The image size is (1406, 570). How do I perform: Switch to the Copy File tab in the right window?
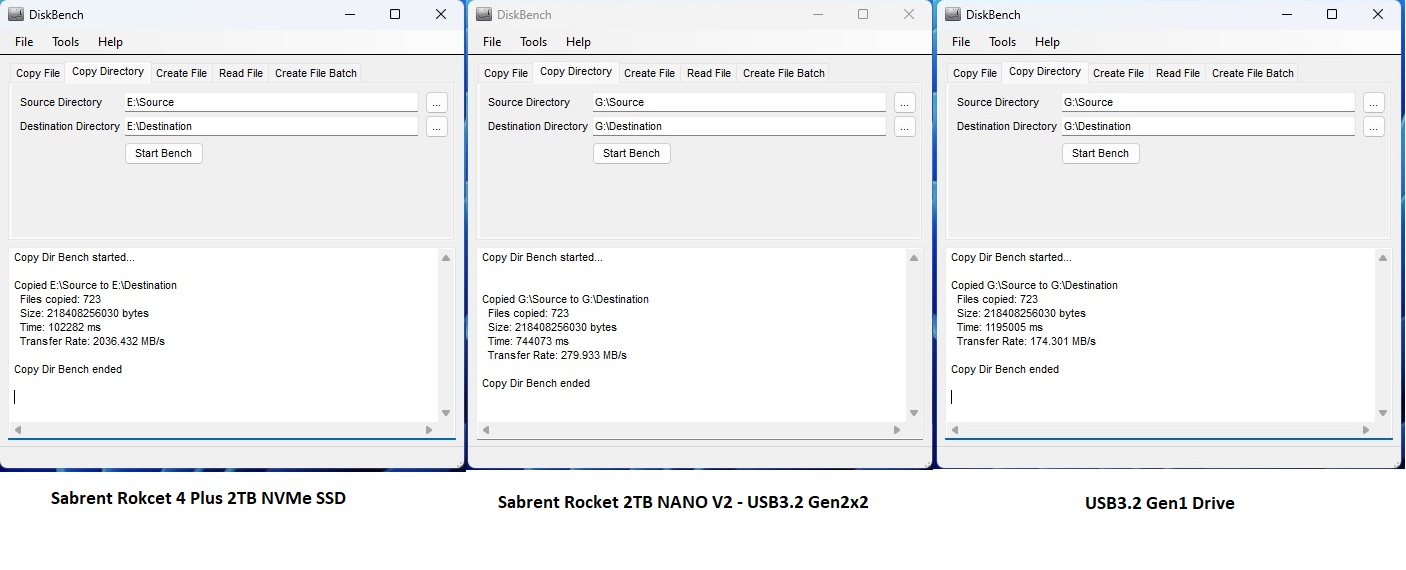tap(975, 73)
